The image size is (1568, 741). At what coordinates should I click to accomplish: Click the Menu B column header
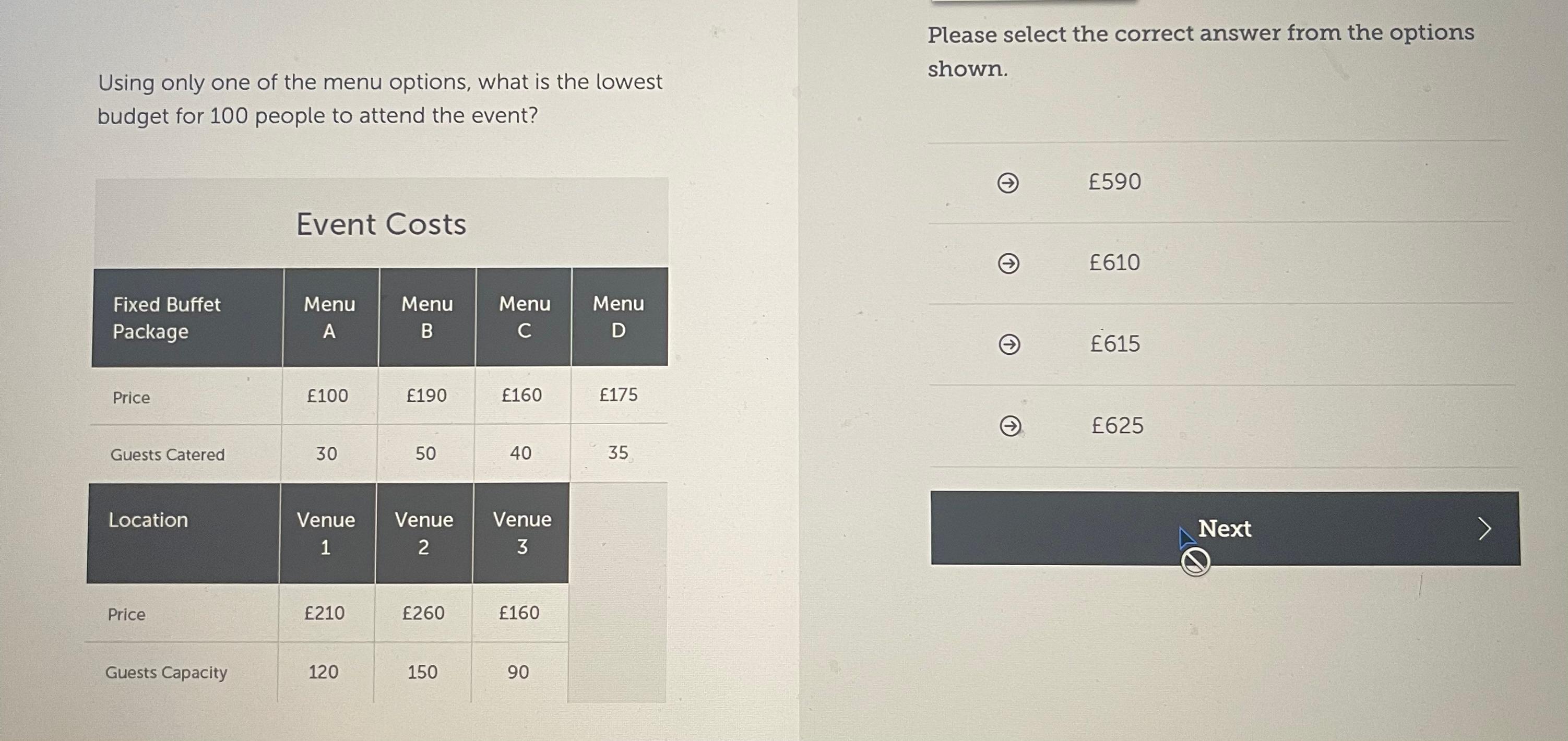click(x=427, y=317)
